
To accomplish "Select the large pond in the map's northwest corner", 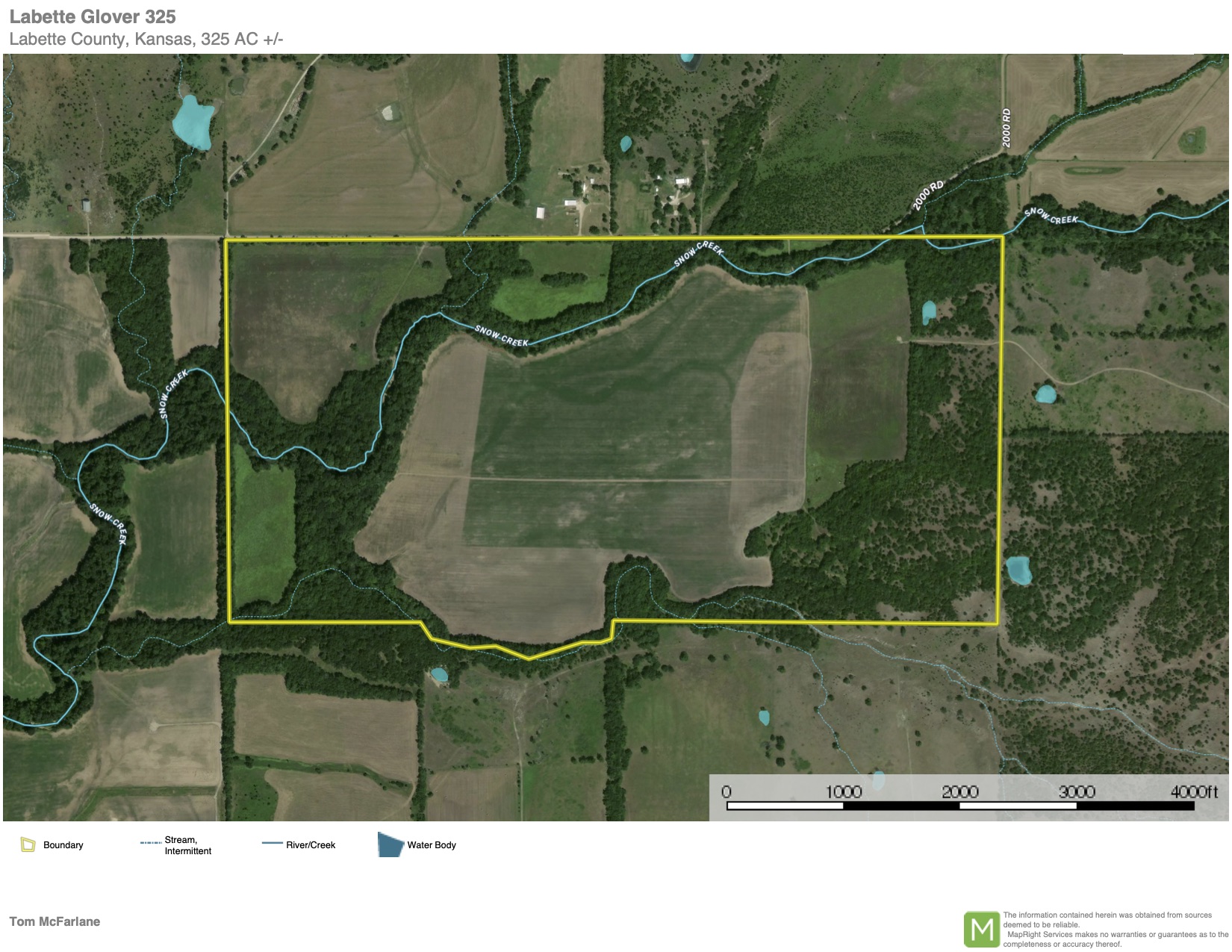I will point(193,122).
